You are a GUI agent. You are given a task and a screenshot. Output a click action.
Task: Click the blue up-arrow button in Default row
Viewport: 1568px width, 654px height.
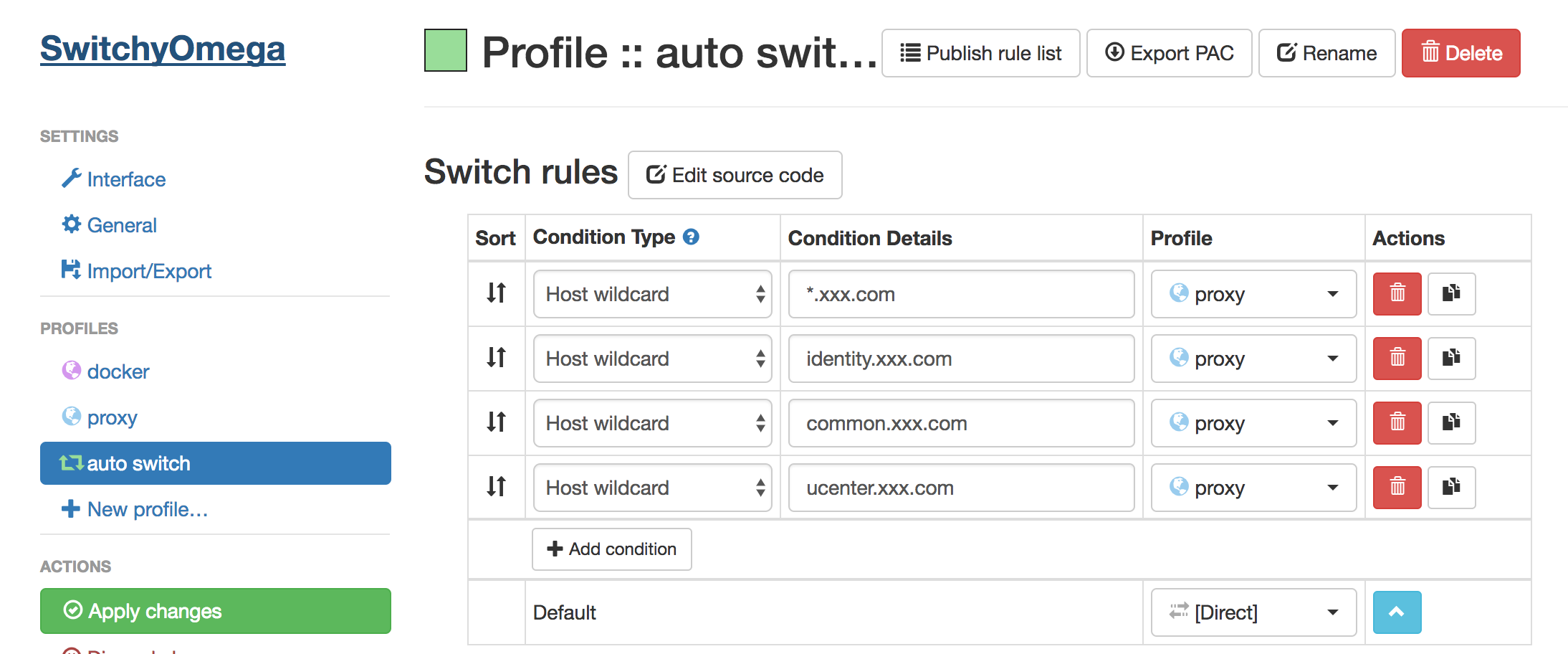[1397, 612]
